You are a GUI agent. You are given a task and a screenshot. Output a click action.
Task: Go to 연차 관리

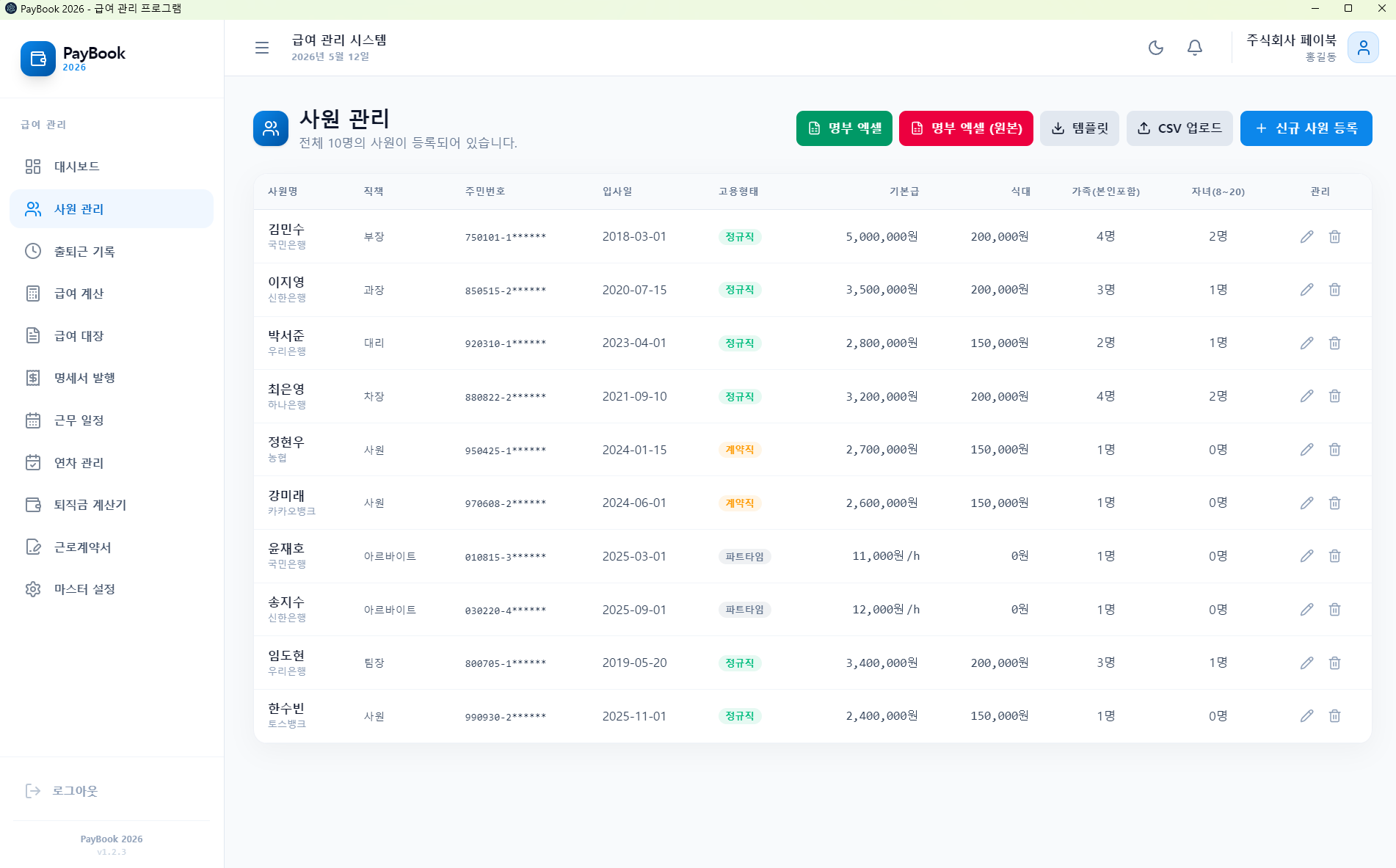[x=112, y=462]
